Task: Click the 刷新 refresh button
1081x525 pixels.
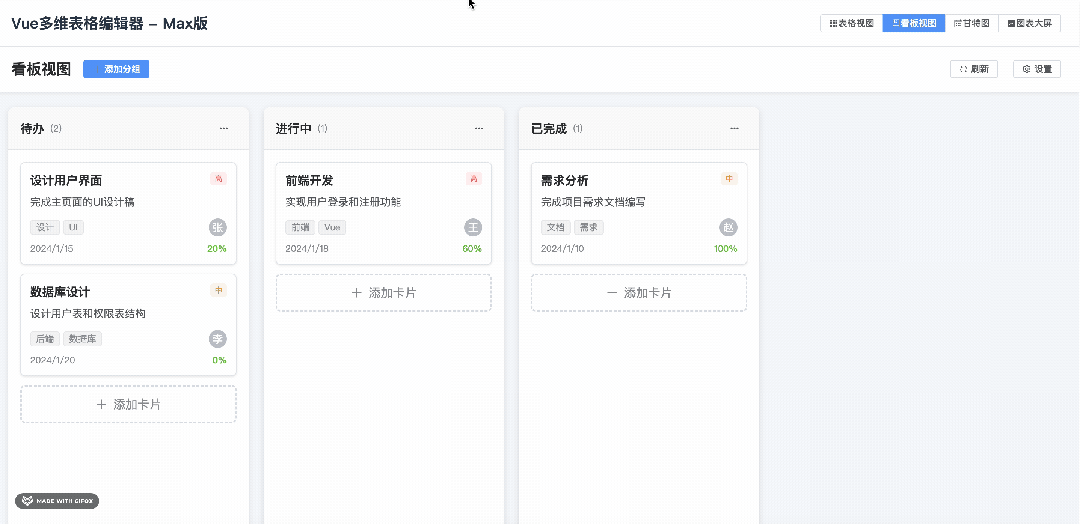Action: coord(973,69)
